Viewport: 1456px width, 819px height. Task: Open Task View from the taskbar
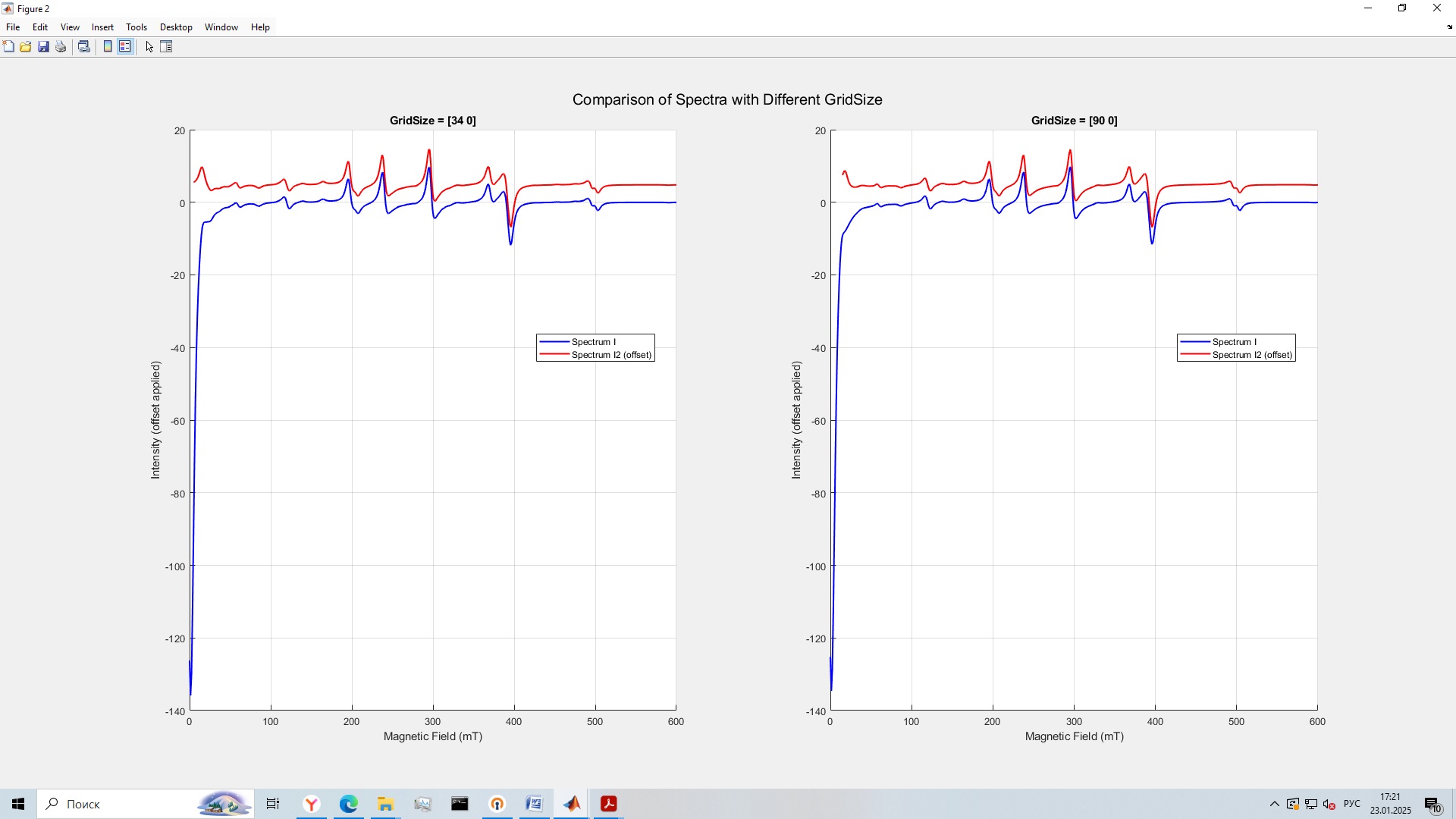pyautogui.click(x=273, y=804)
